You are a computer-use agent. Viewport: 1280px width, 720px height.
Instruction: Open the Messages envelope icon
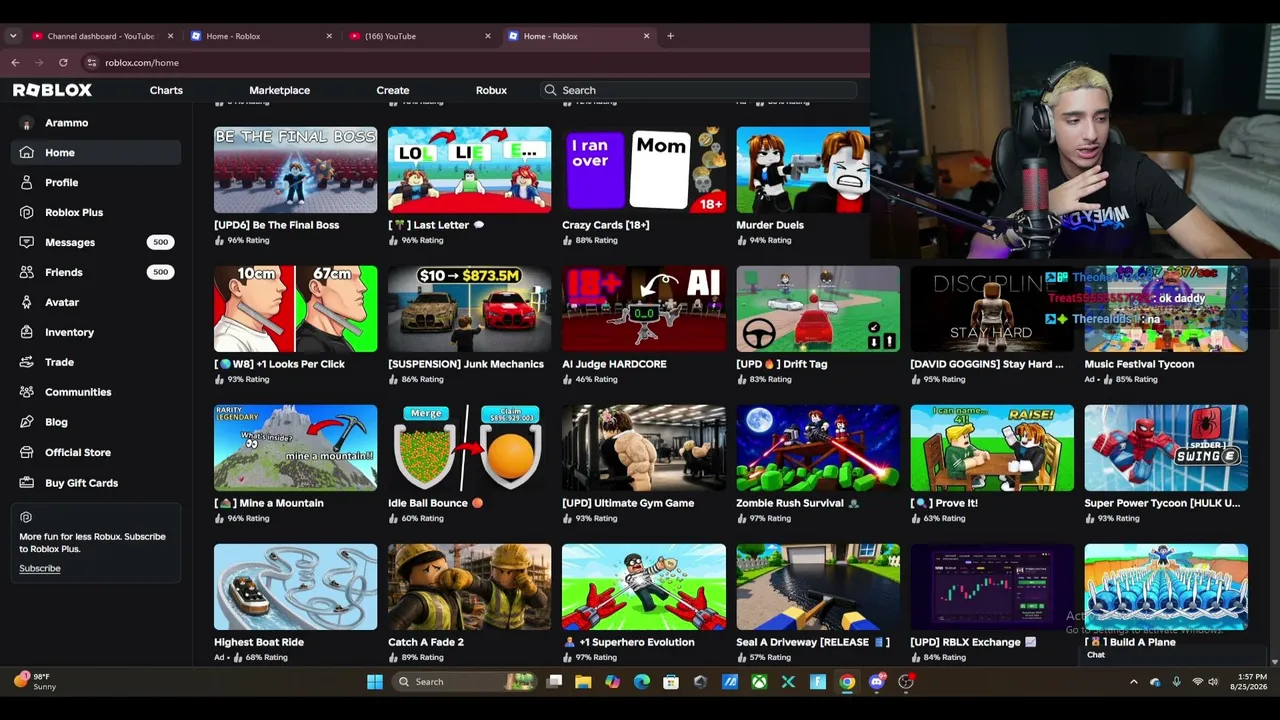26,242
